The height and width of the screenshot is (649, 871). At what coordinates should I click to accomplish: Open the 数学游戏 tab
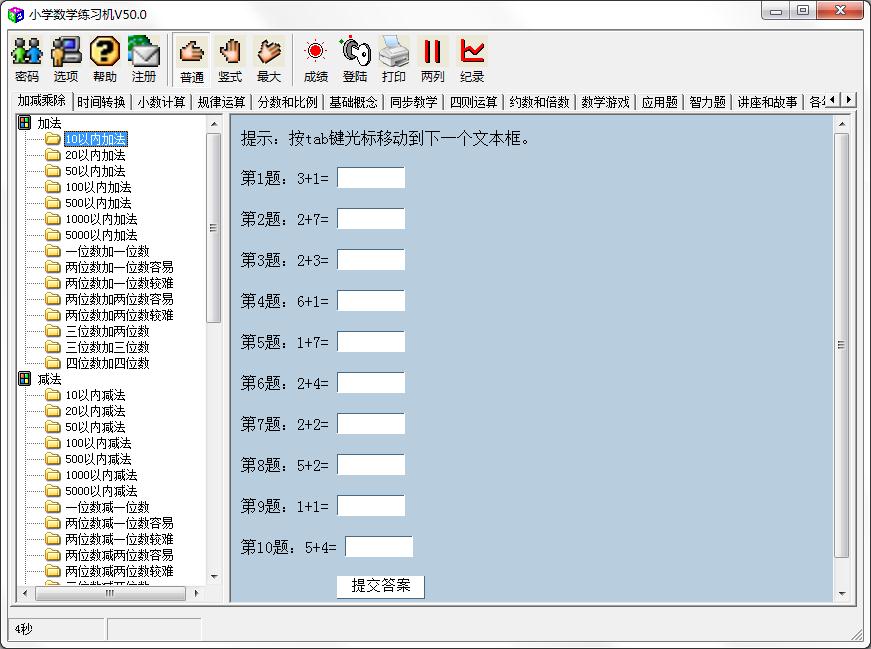[605, 102]
